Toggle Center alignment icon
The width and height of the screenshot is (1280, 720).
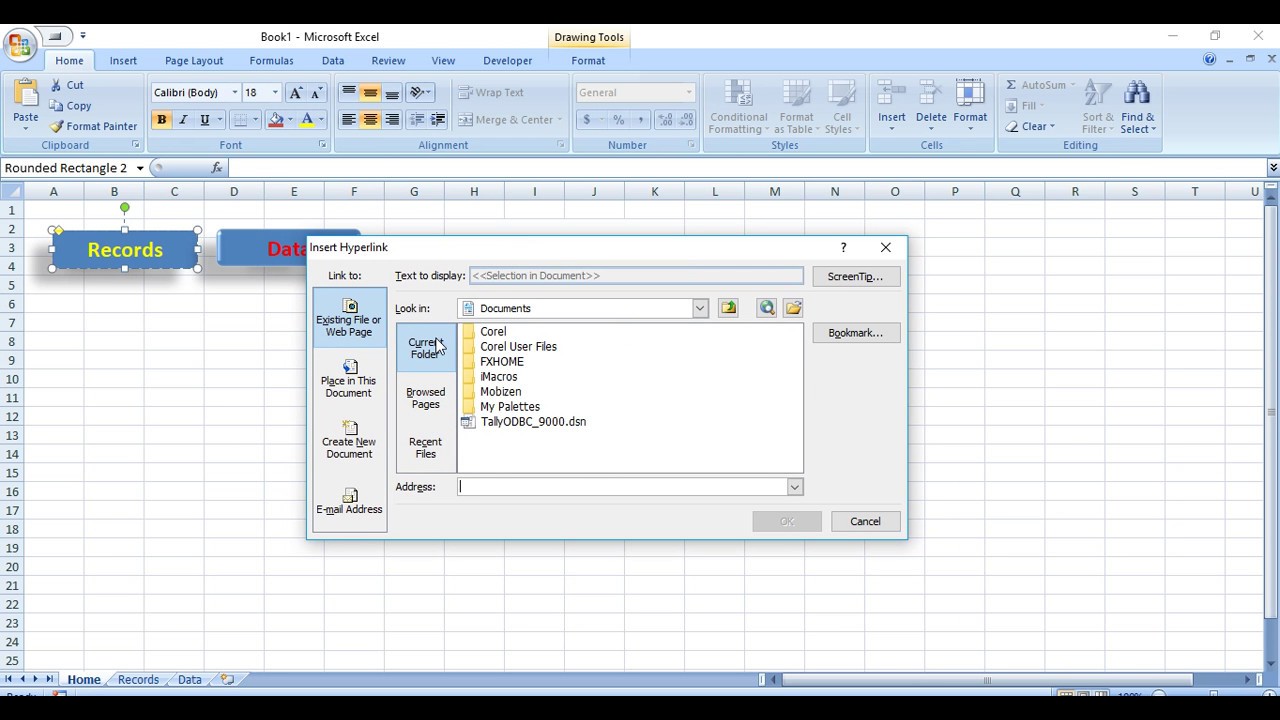point(370,120)
